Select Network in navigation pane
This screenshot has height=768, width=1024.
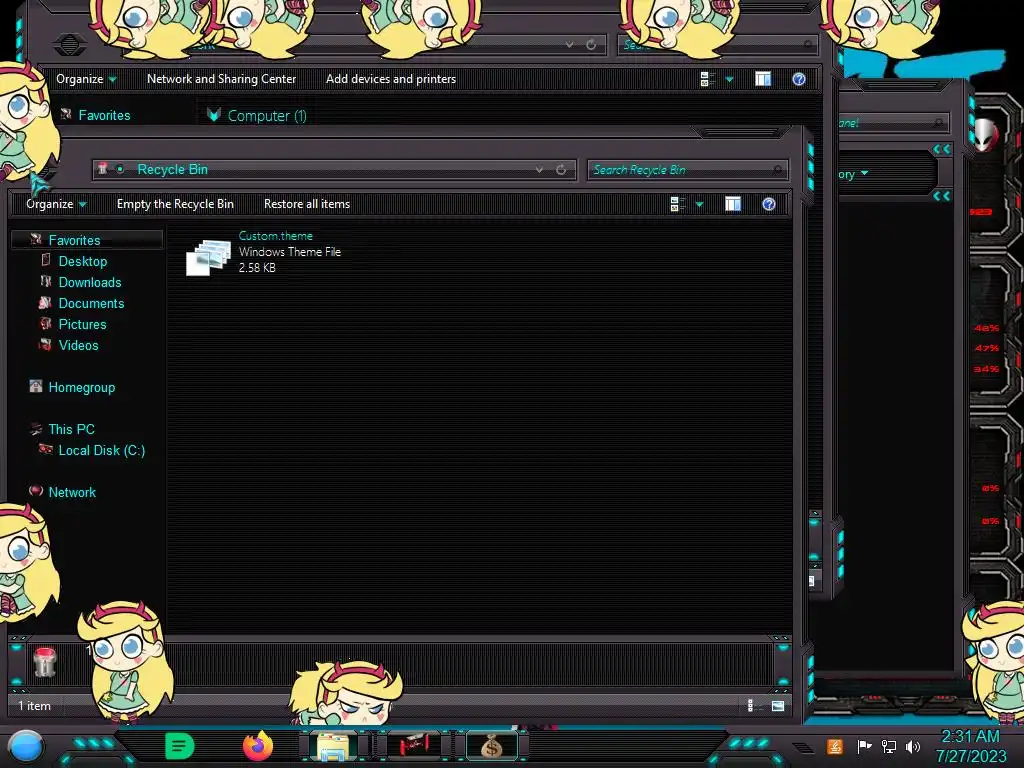tap(72, 492)
